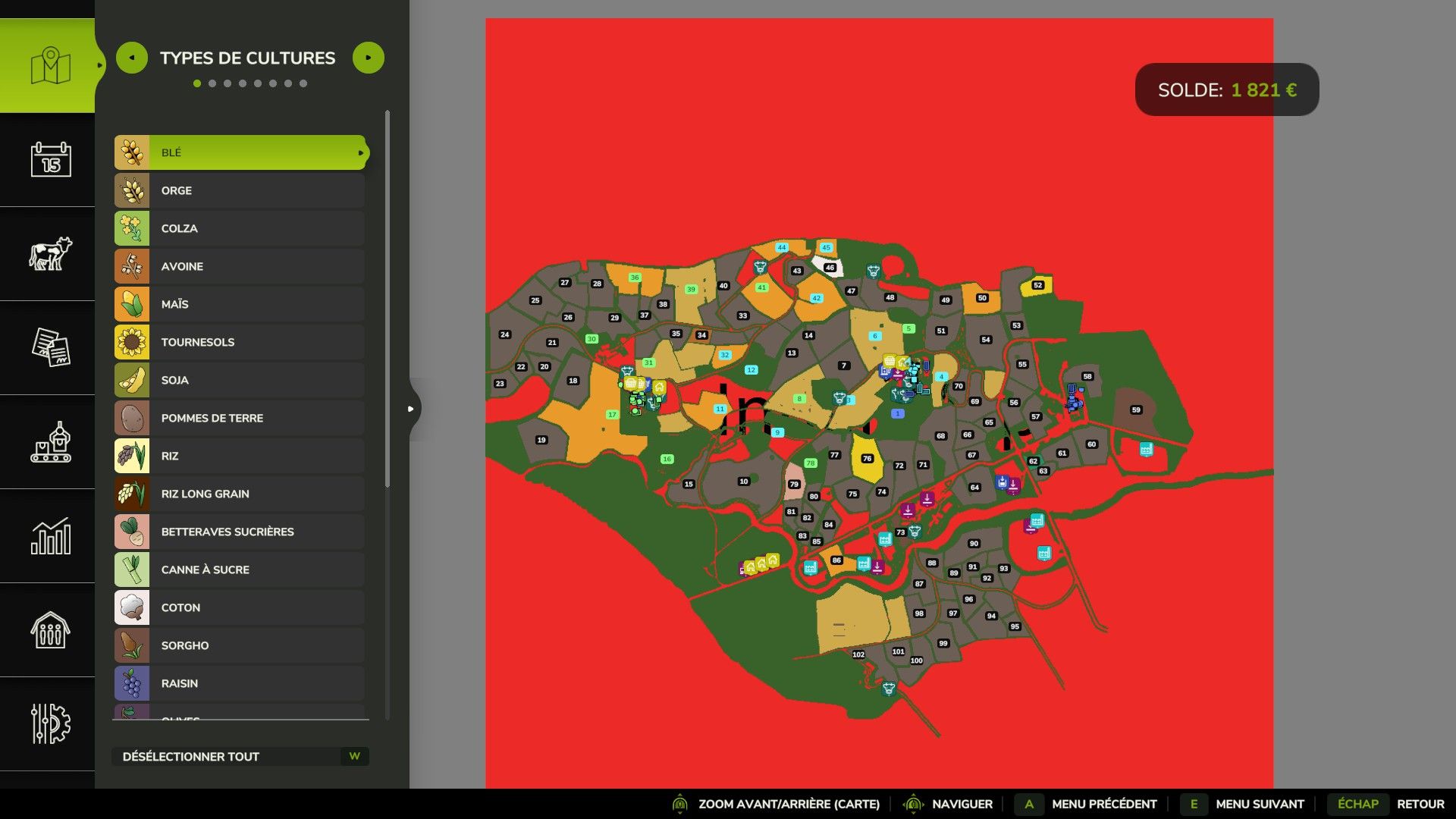Toggle the Betteraves sucrières crop filter

[240, 532]
